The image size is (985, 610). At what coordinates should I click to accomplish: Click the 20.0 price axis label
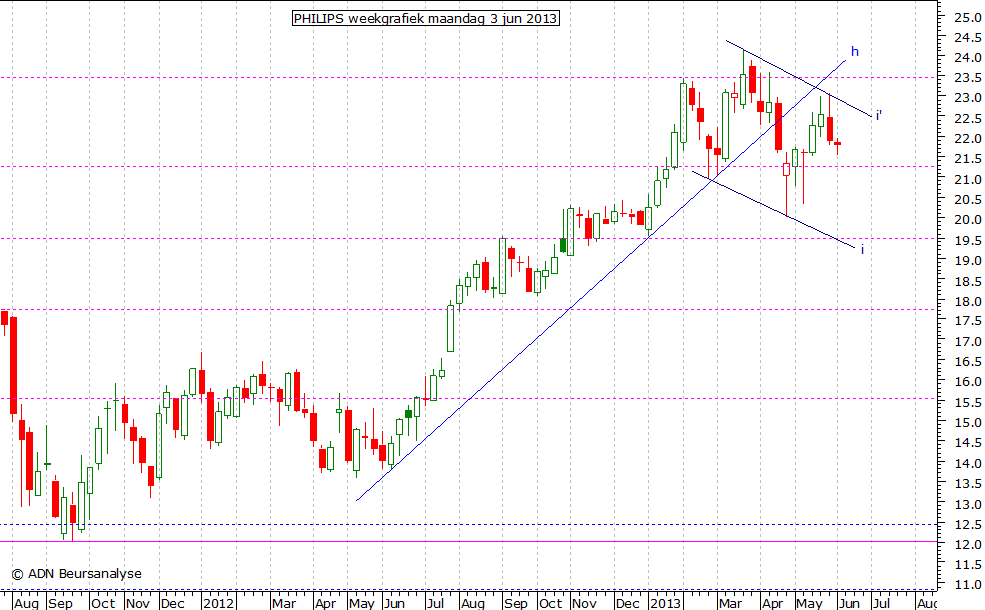pyautogui.click(x=967, y=220)
